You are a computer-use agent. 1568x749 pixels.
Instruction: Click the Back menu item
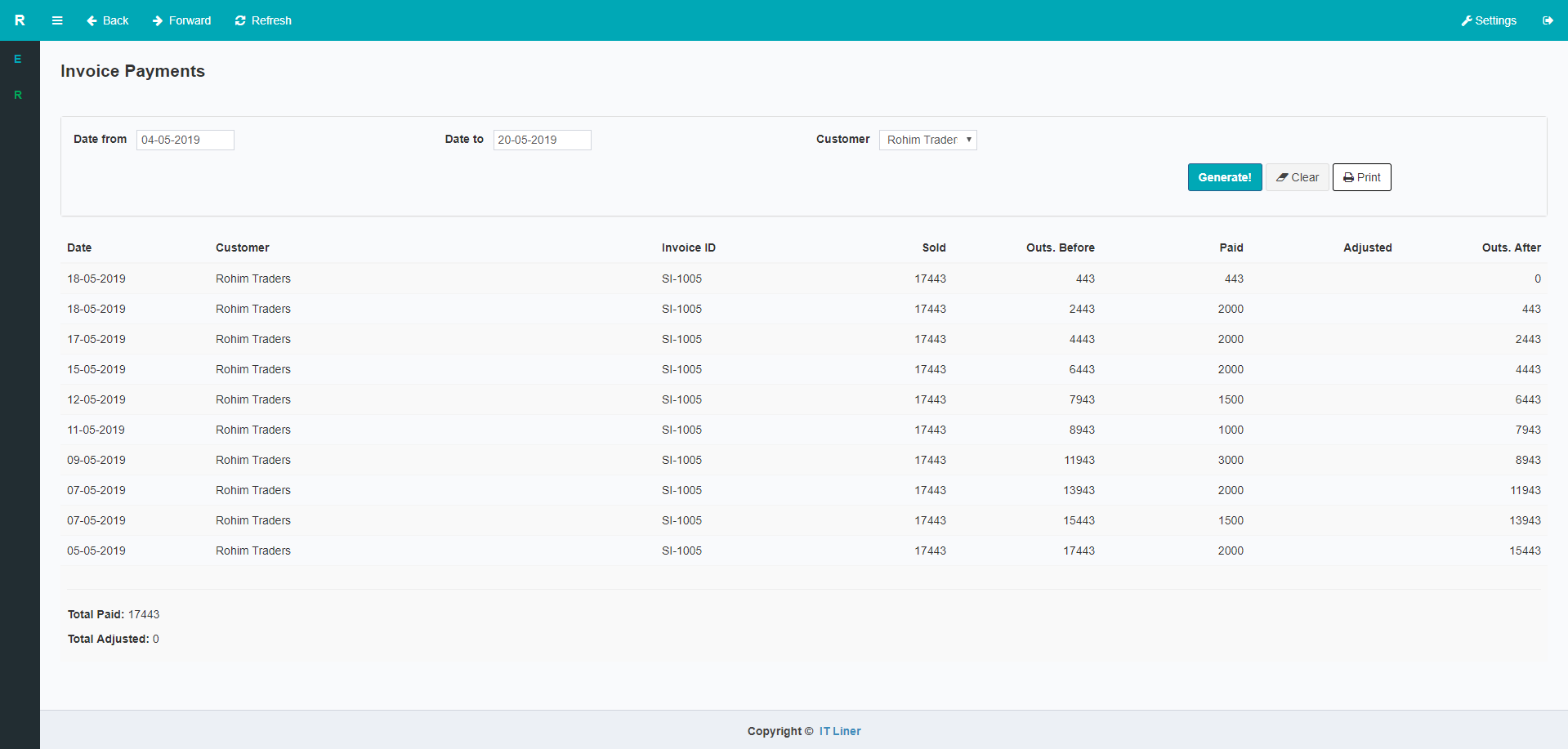pos(107,20)
